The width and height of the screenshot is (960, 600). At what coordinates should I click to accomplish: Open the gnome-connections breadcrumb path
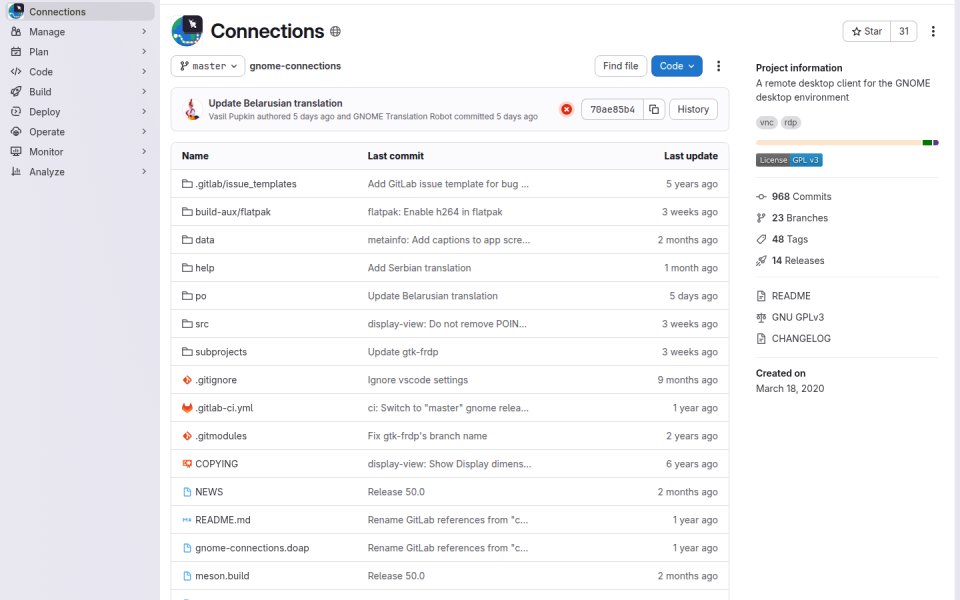295,66
